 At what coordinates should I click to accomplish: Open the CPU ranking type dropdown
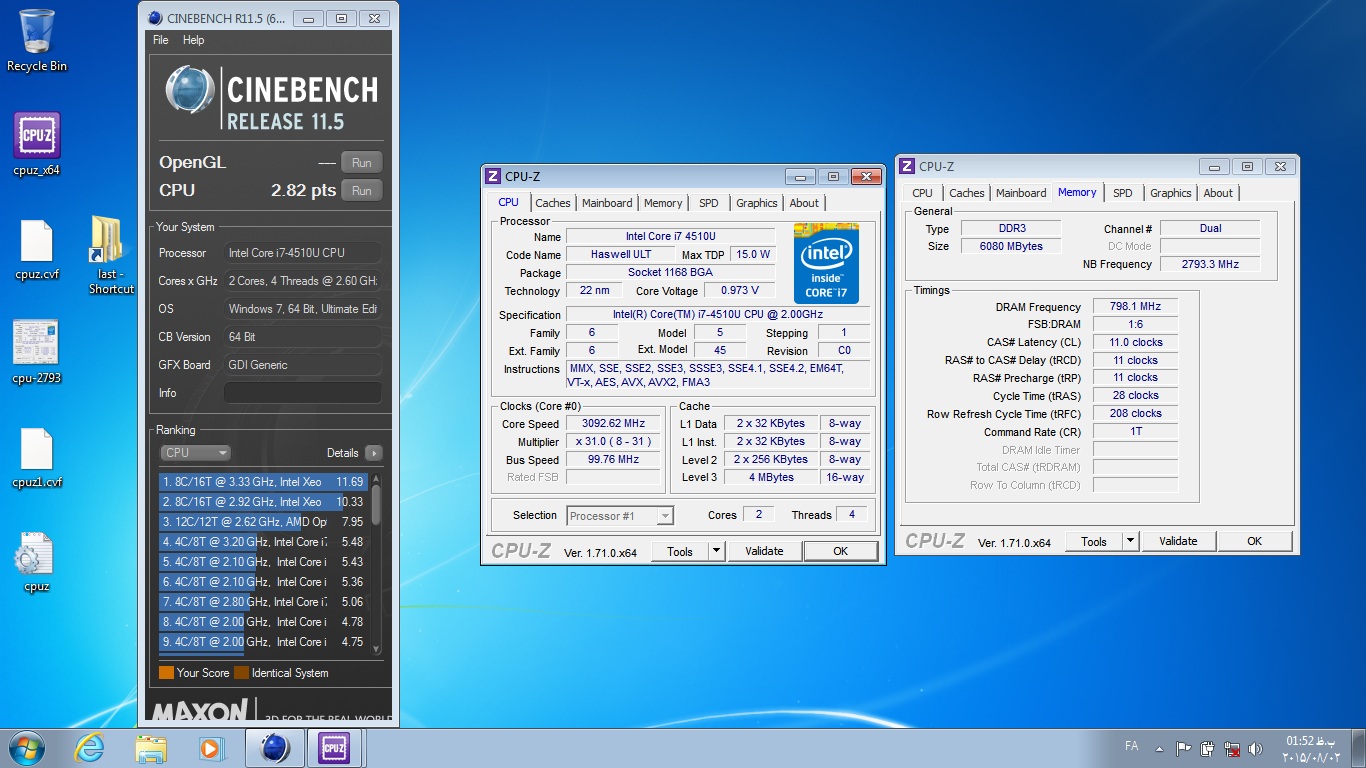tap(195, 453)
